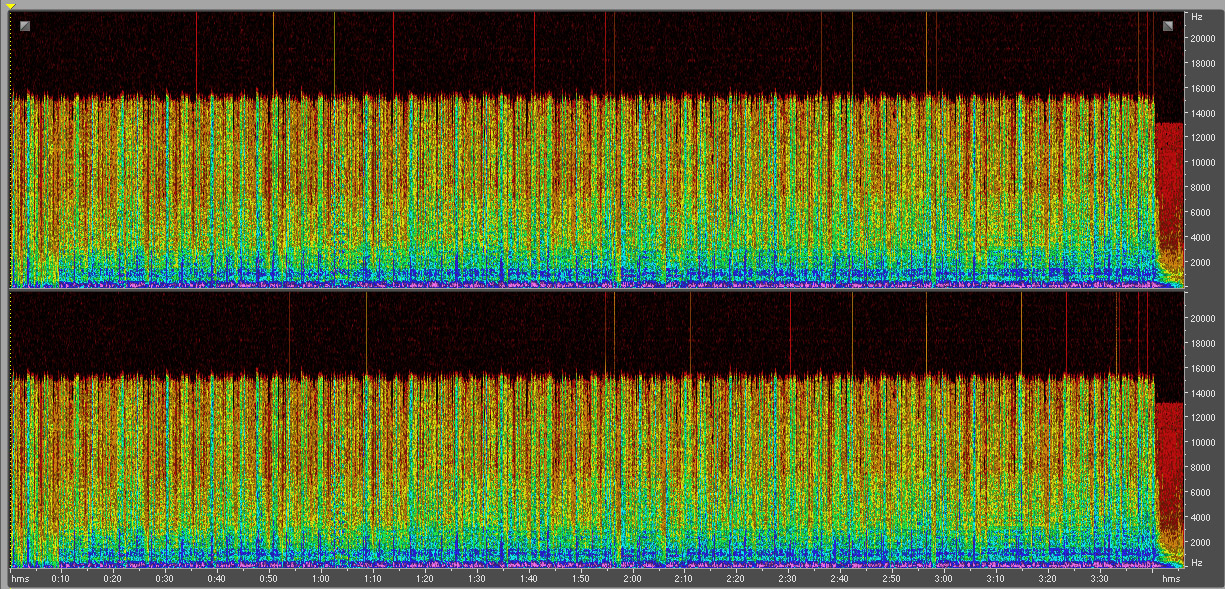Image resolution: width=1225 pixels, height=589 pixels.
Task: Select 3:30 on the time ruler
Action: coord(1099,579)
